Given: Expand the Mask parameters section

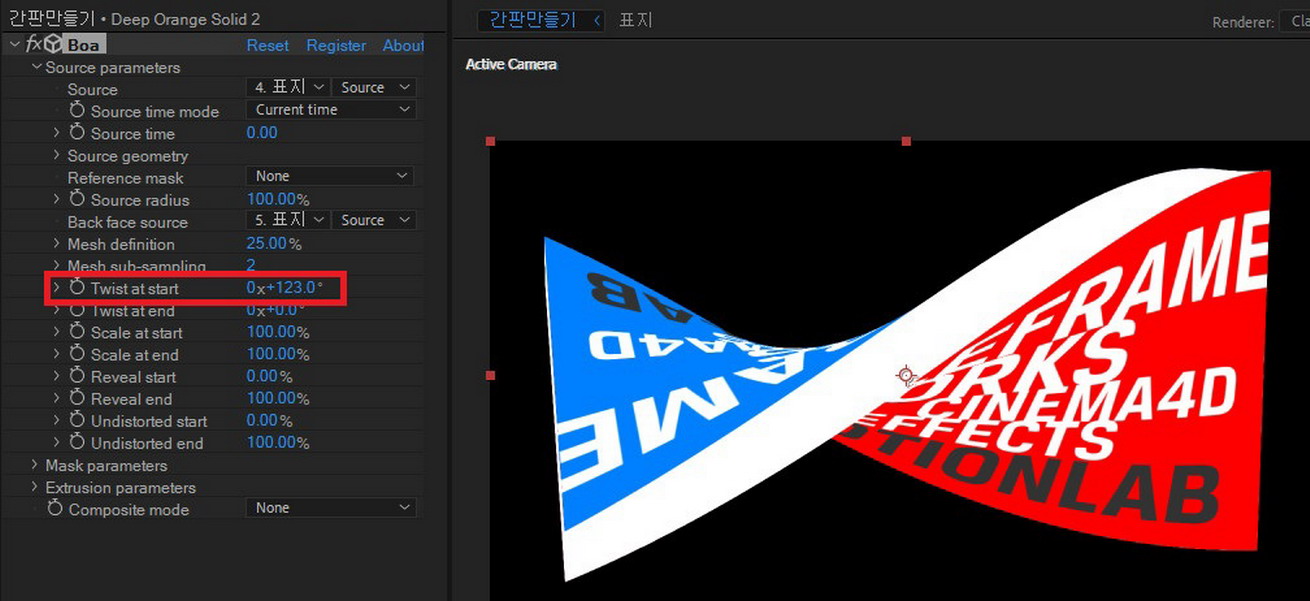Looking at the screenshot, I should (36, 465).
